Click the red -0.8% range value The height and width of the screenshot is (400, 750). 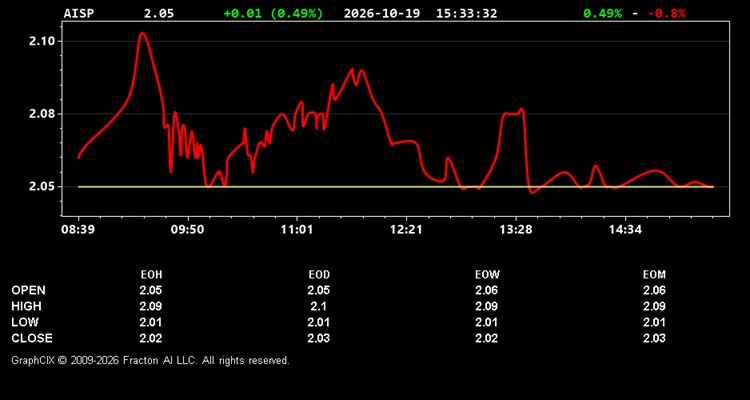point(667,13)
